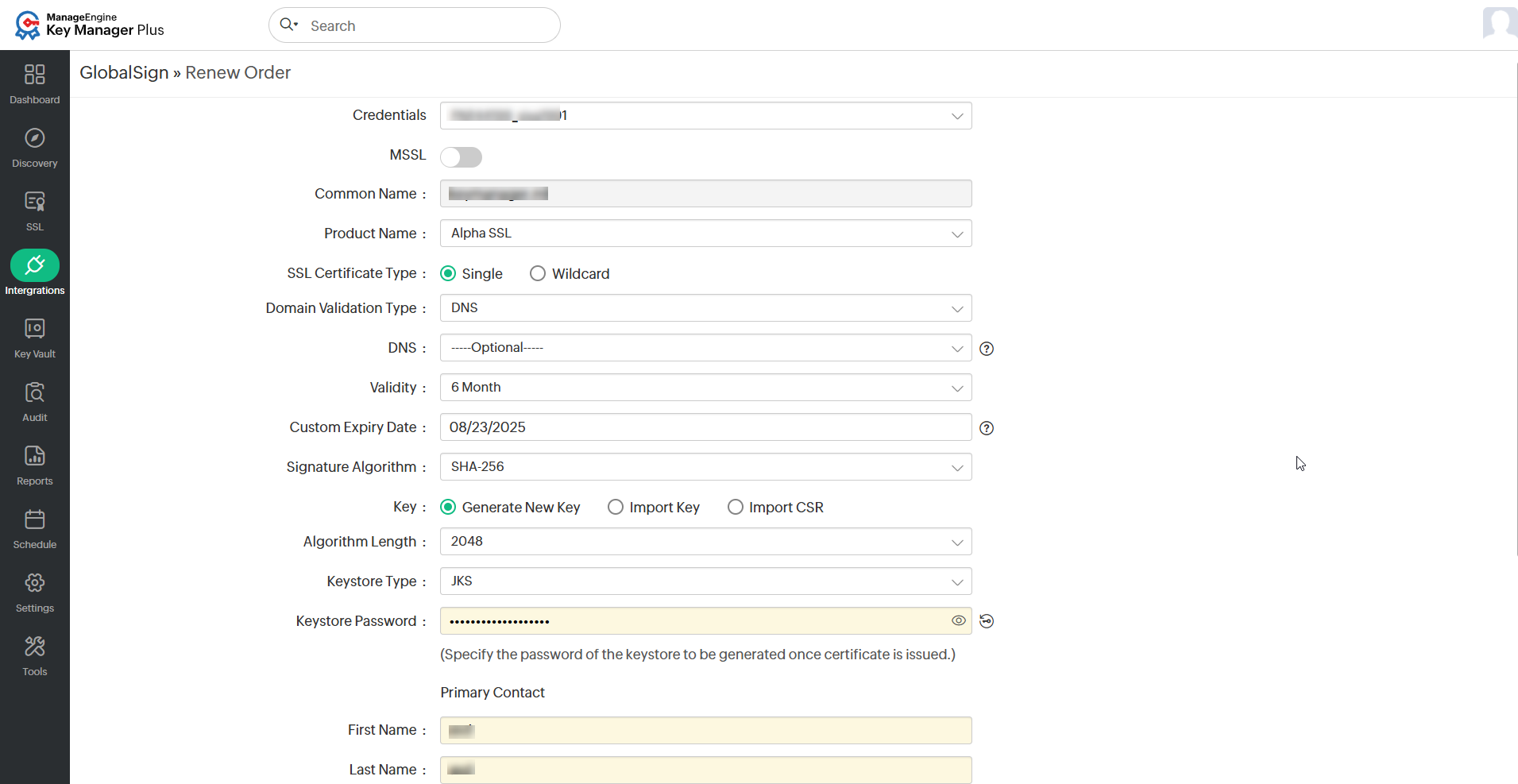
Task: Expand the DNS optional dropdown
Action: (706, 348)
